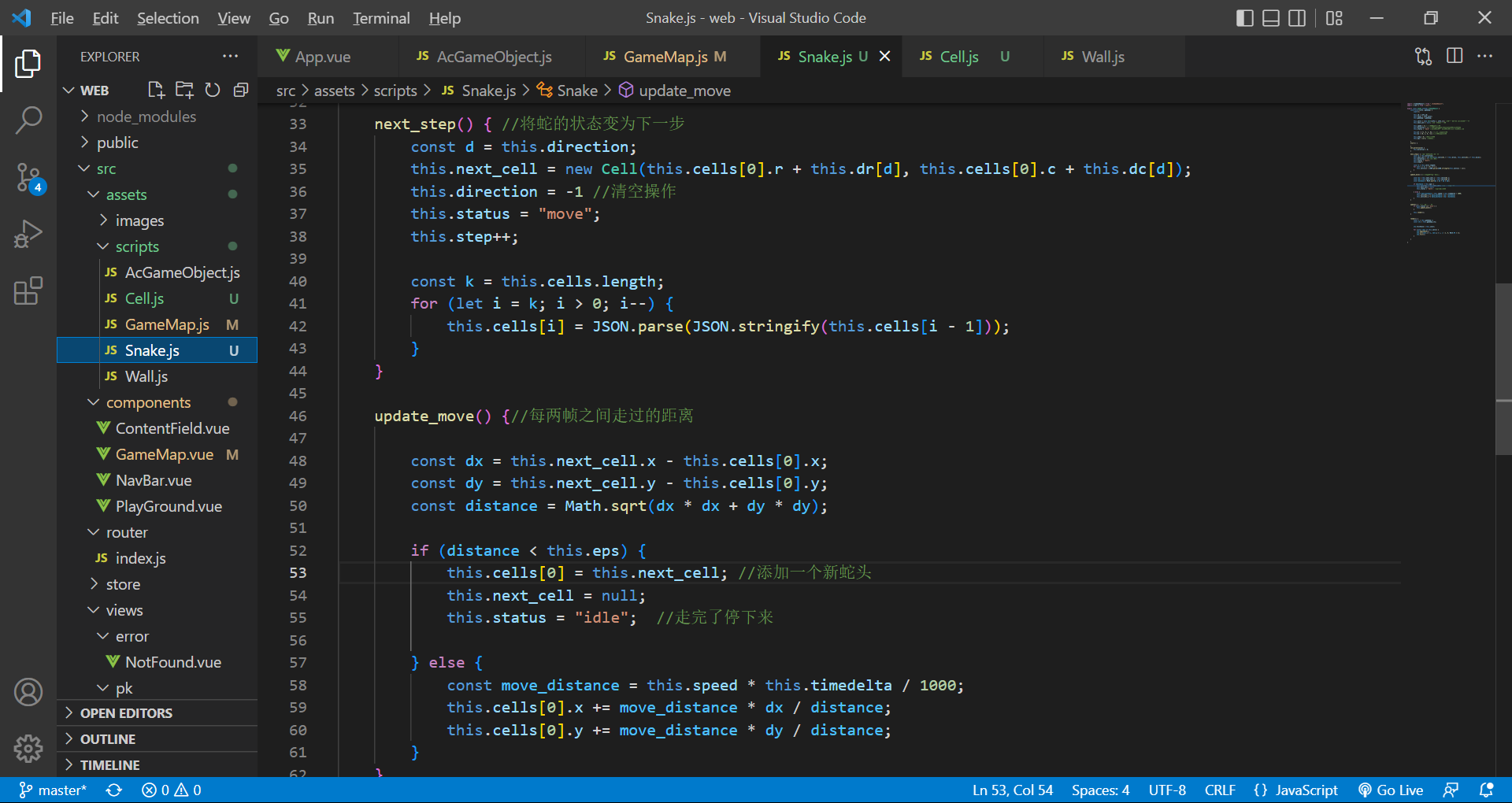
Task: Toggle primary side bar visibility
Action: coord(1245,17)
